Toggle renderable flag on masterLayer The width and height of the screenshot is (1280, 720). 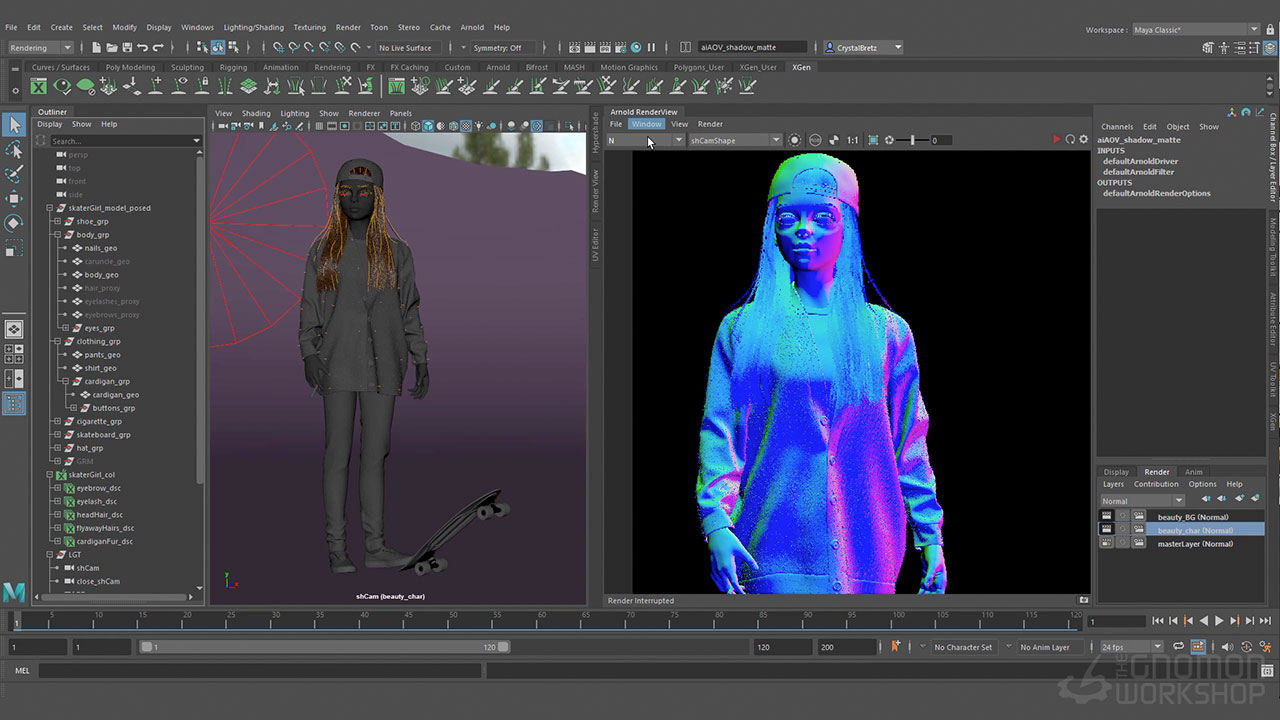point(1106,544)
